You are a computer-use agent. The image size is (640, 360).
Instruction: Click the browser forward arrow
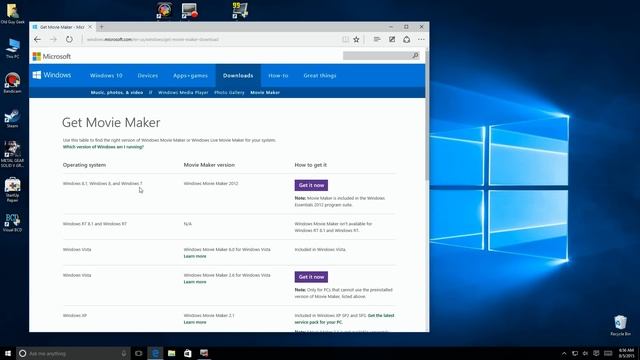pos(53,39)
